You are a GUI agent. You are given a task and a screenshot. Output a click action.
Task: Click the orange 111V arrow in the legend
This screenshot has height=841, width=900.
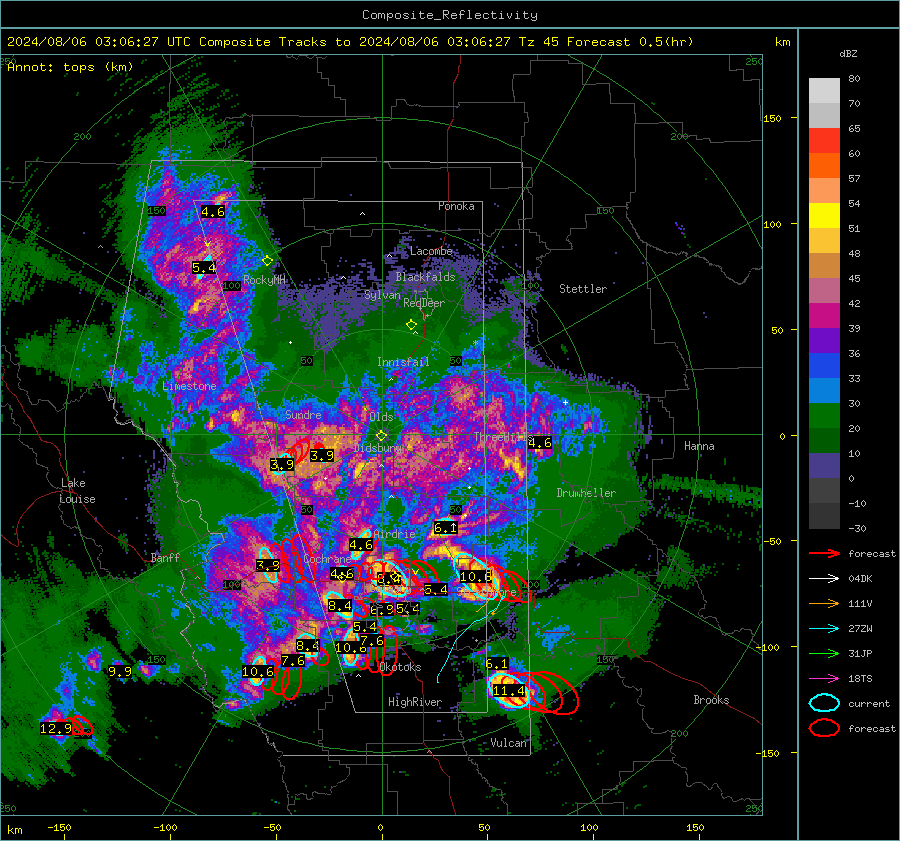click(x=824, y=603)
